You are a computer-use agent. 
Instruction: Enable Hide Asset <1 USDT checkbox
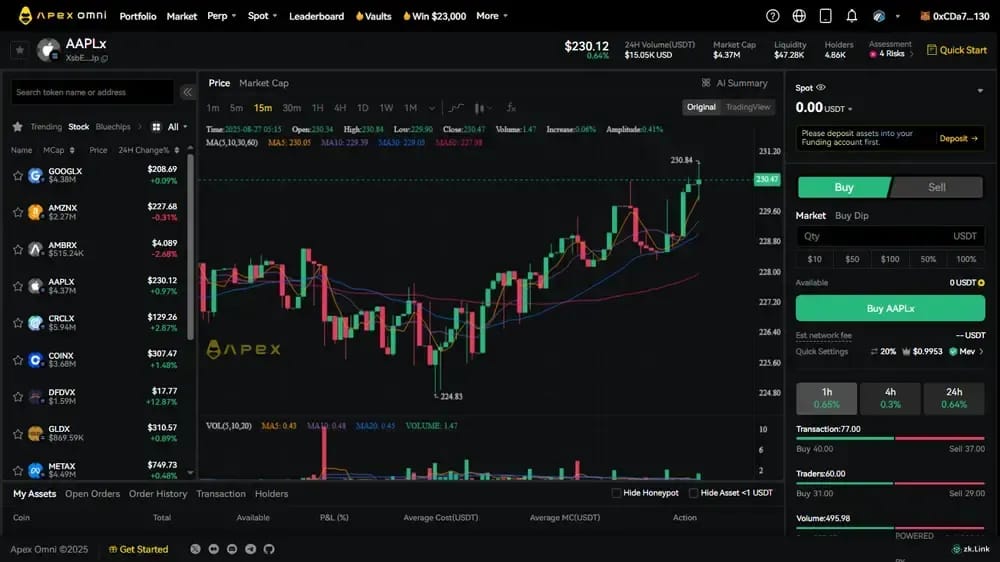coord(693,492)
